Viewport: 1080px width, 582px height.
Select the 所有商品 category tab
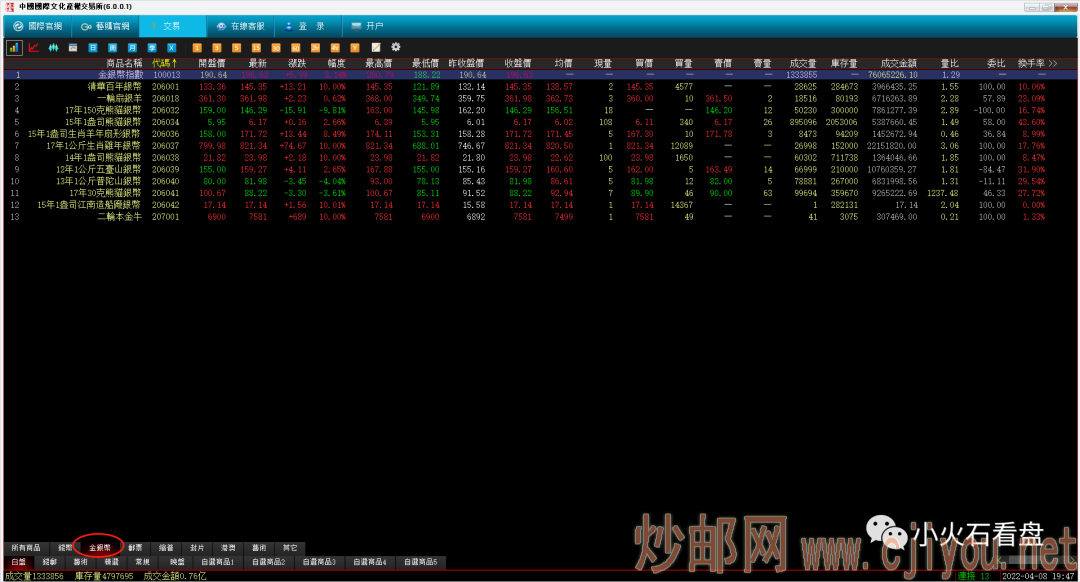(26, 548)
